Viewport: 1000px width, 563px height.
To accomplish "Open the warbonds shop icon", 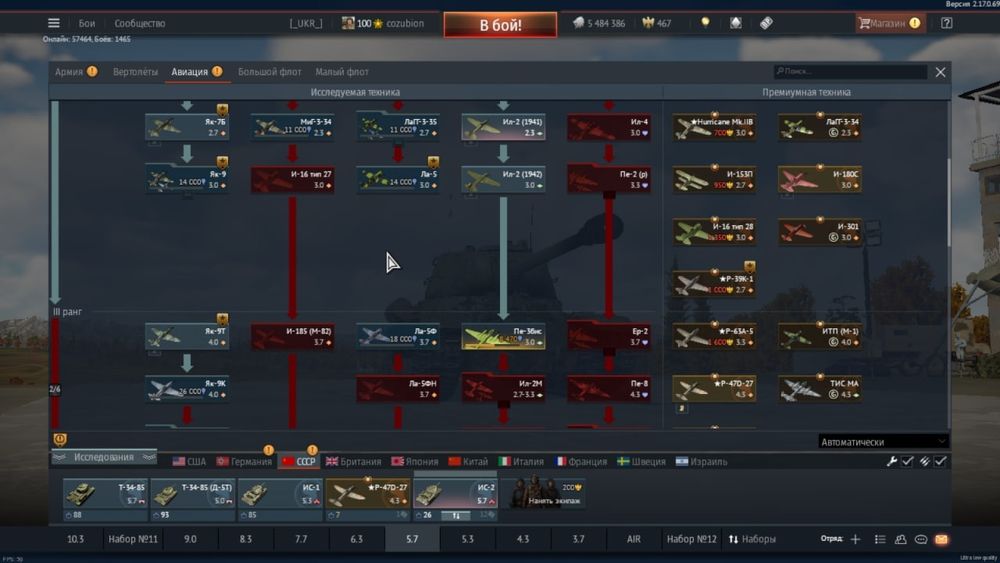I will (735, 23).
